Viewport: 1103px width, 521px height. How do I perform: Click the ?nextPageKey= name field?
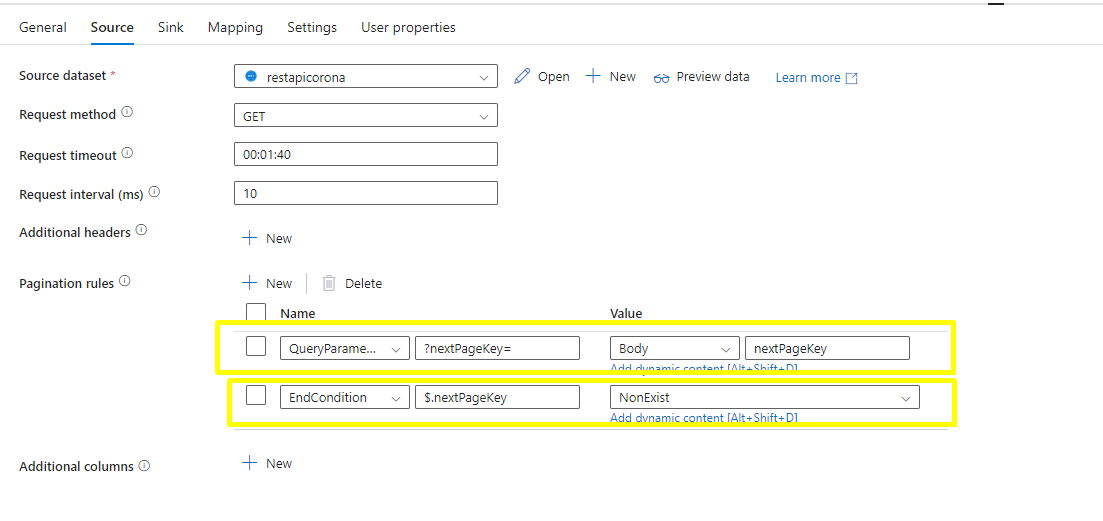point(497,348)
